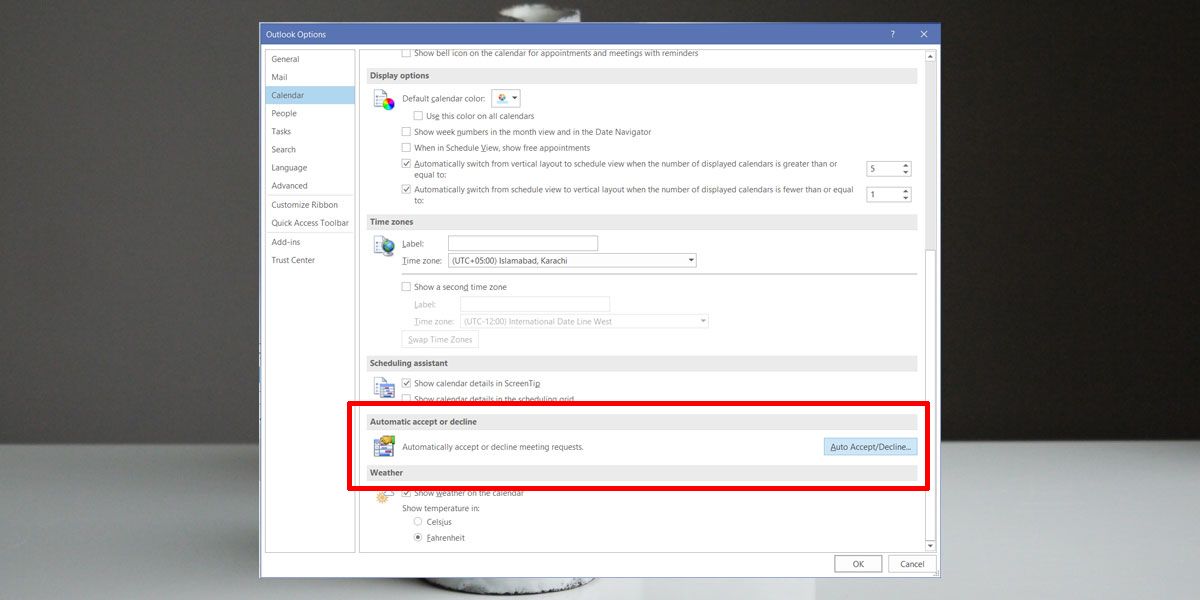This screenshot has height=600, width=1200.
Task: Click OK to save options
Action: pyautogui.click(x=857, y=563)
